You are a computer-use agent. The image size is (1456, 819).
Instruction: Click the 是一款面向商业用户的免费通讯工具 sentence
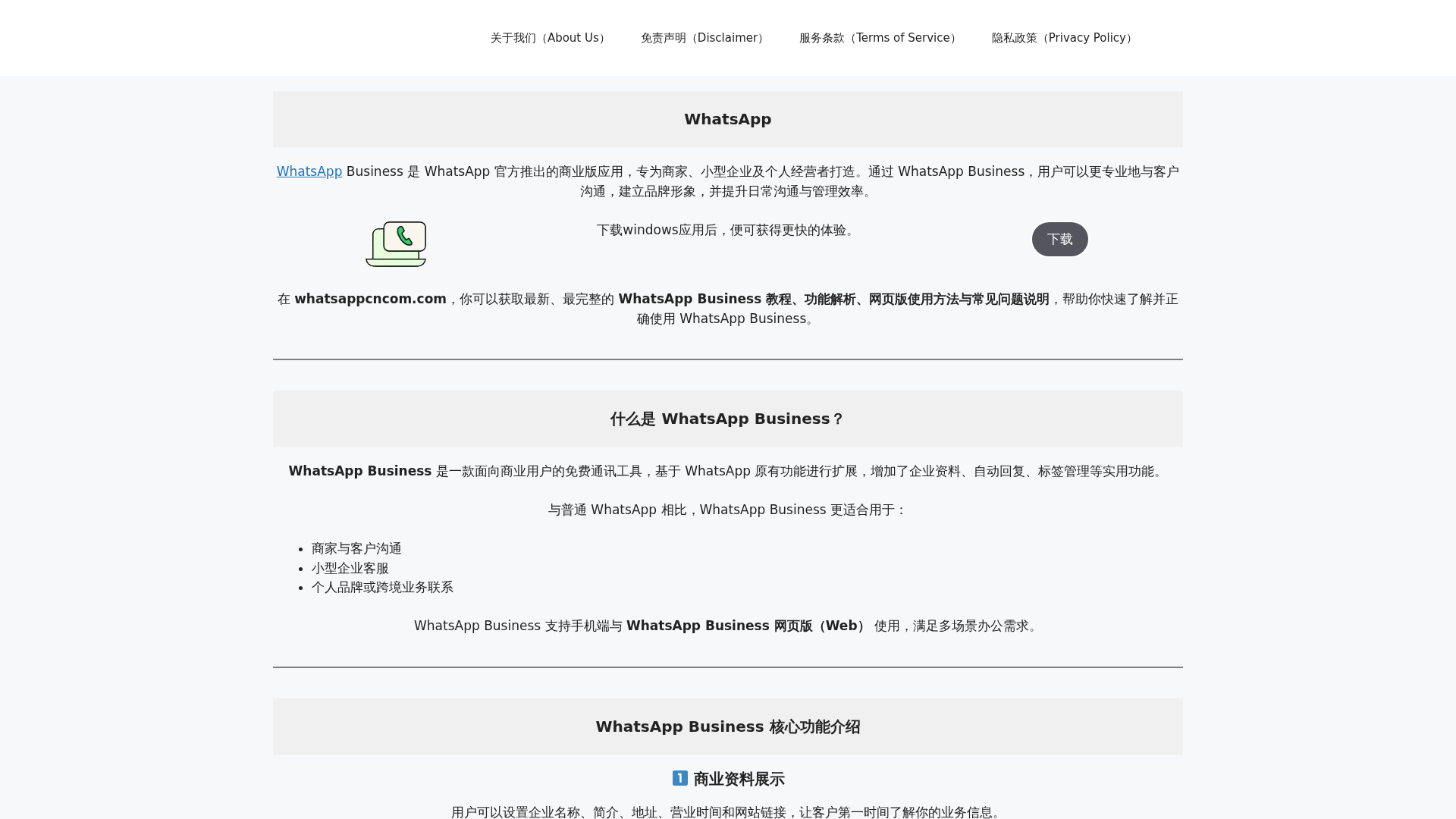coord(728,471)
